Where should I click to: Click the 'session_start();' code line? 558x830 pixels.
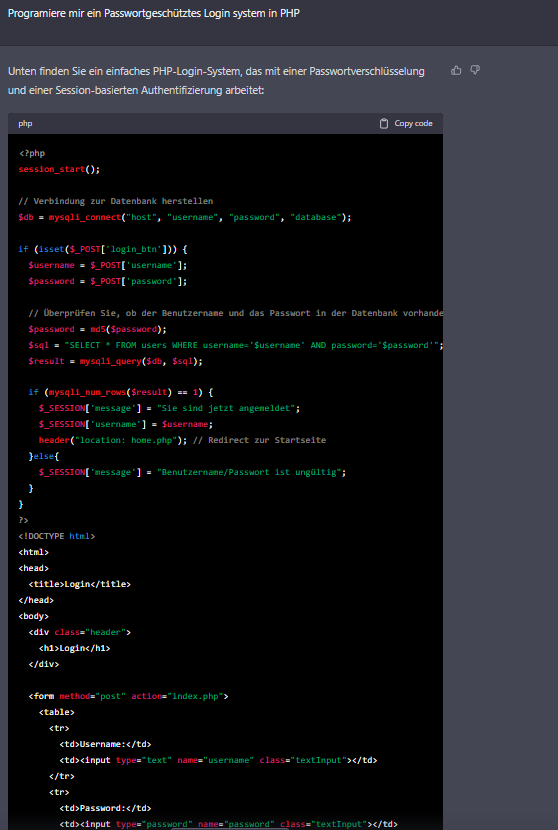[59, 169]
